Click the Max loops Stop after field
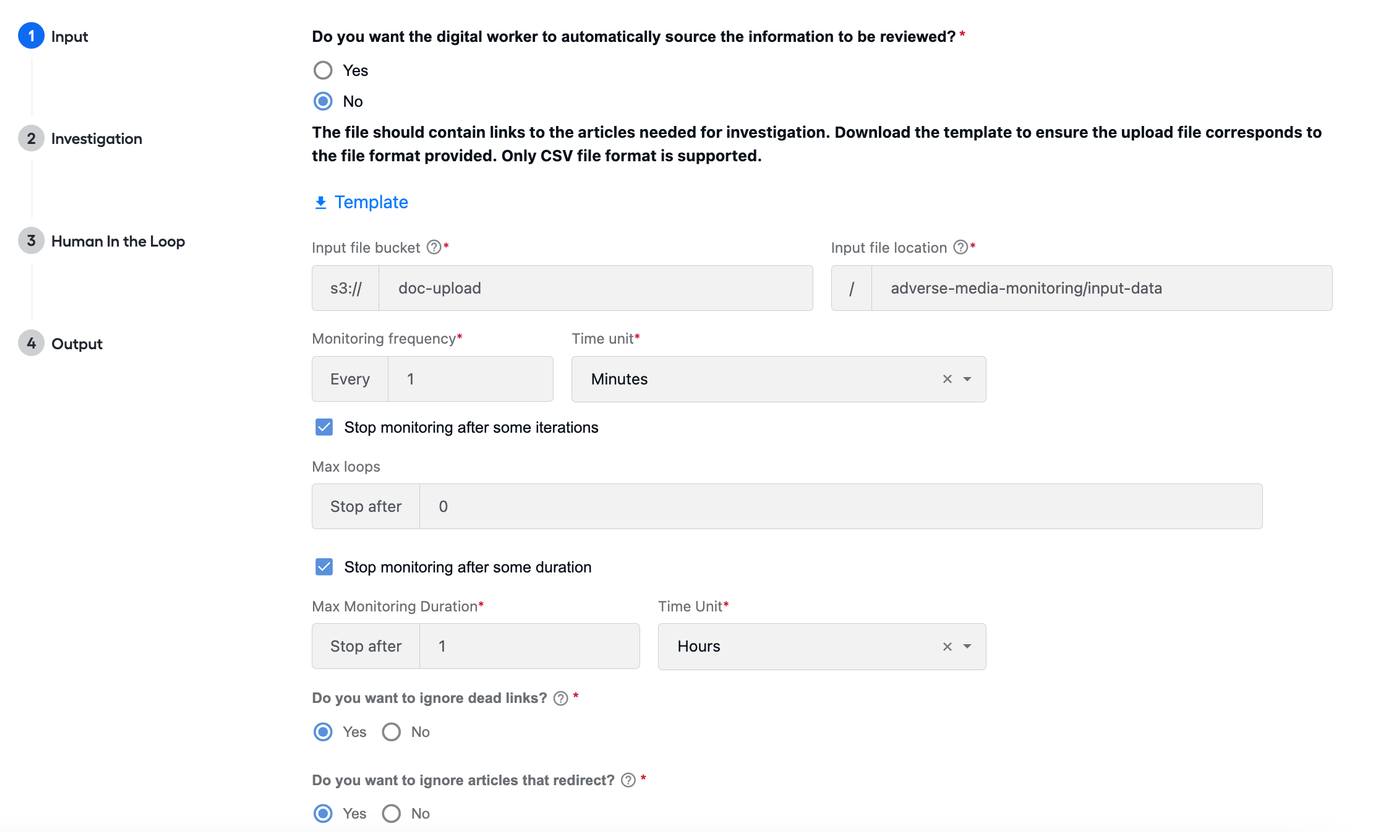1374x832 pixels. (840, 506)
